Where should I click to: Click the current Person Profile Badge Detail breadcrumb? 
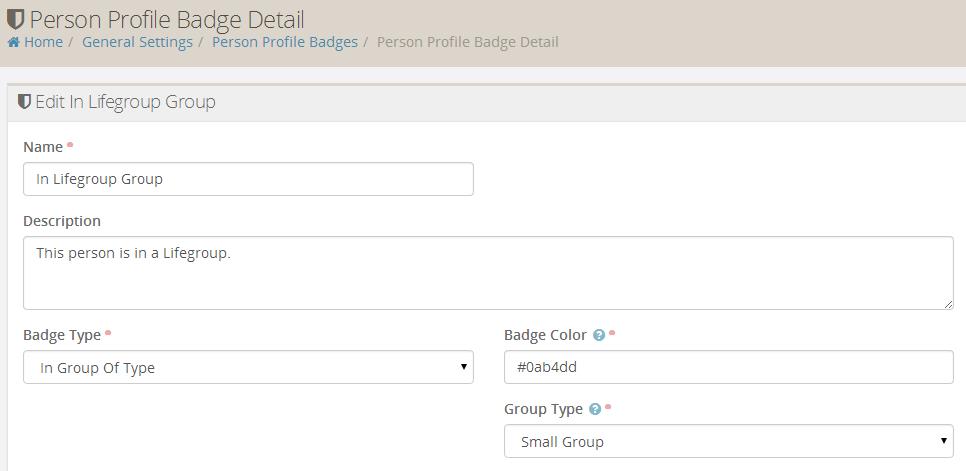(x=467, y=42)
